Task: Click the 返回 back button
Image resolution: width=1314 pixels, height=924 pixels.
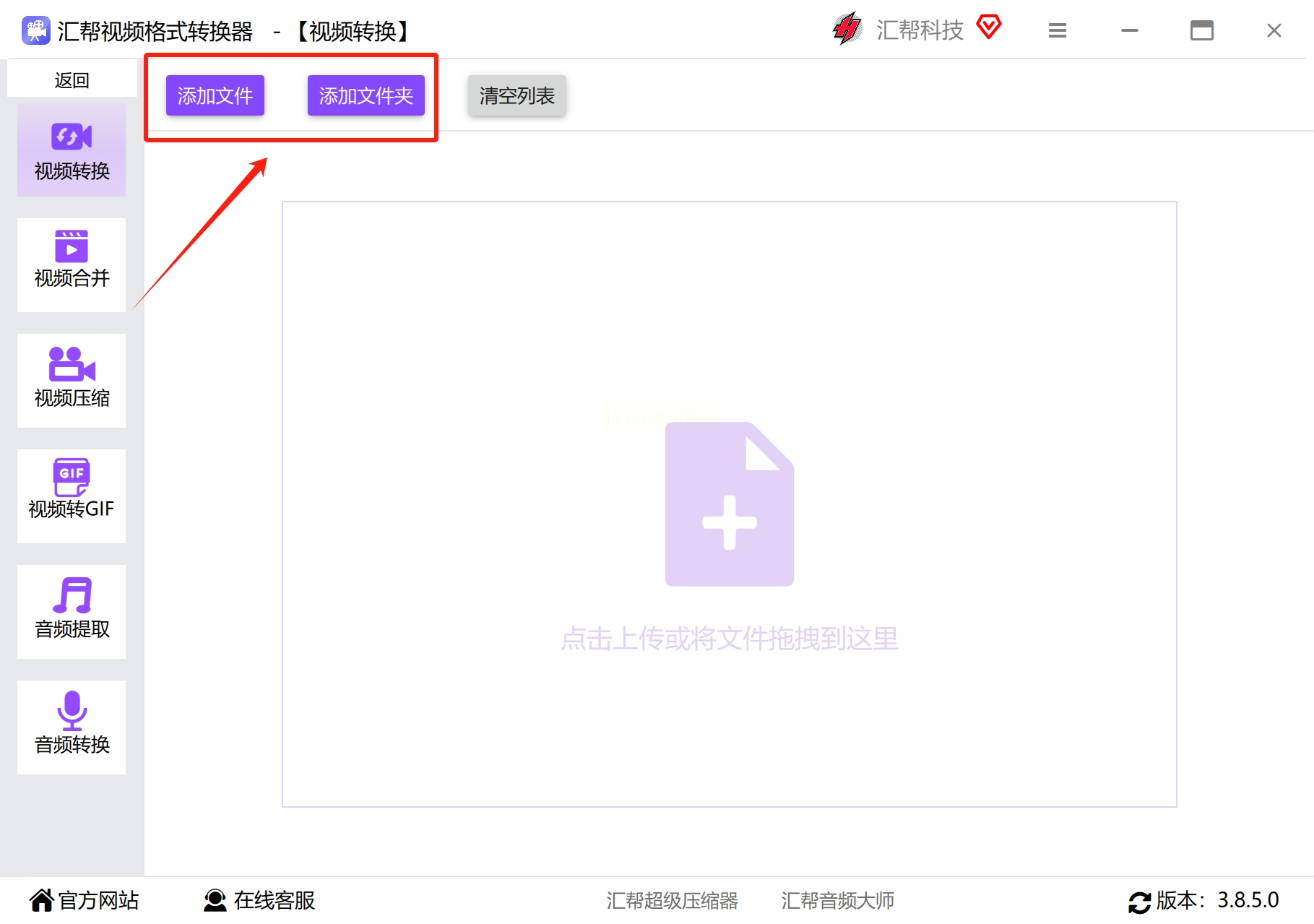Action: click(x=72, y=79)
